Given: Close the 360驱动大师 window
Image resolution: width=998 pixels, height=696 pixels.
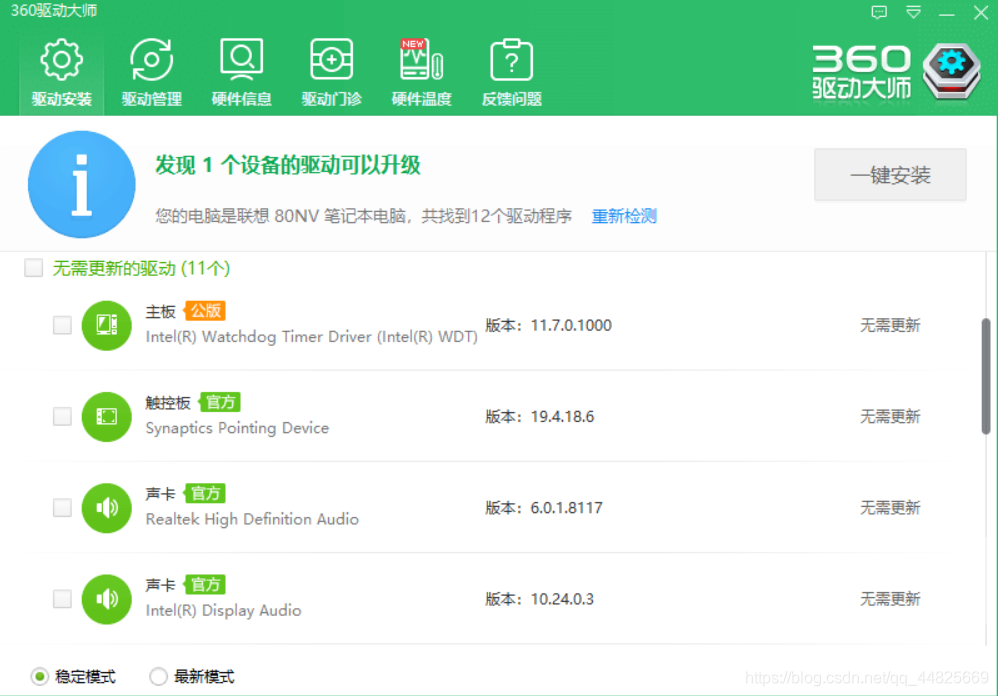Looking at the screenshot, I should (981, 12).
